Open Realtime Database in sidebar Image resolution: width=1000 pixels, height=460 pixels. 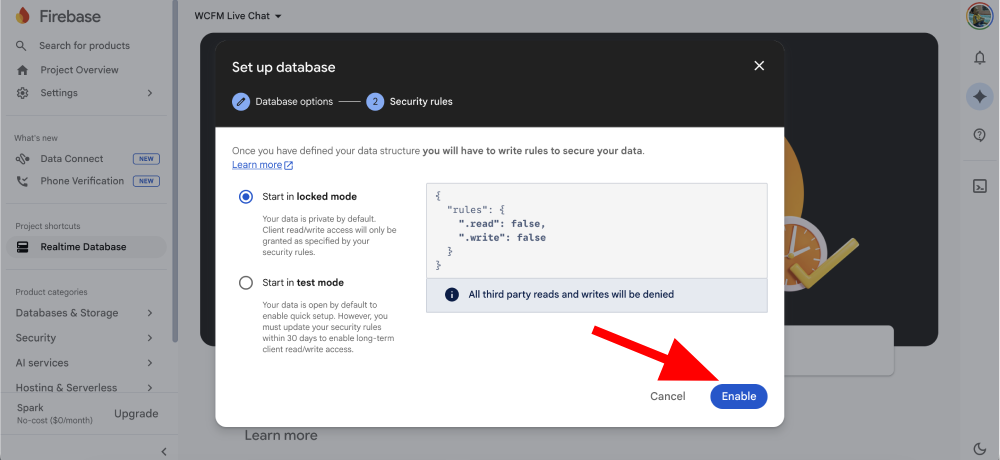pos(82,247)
